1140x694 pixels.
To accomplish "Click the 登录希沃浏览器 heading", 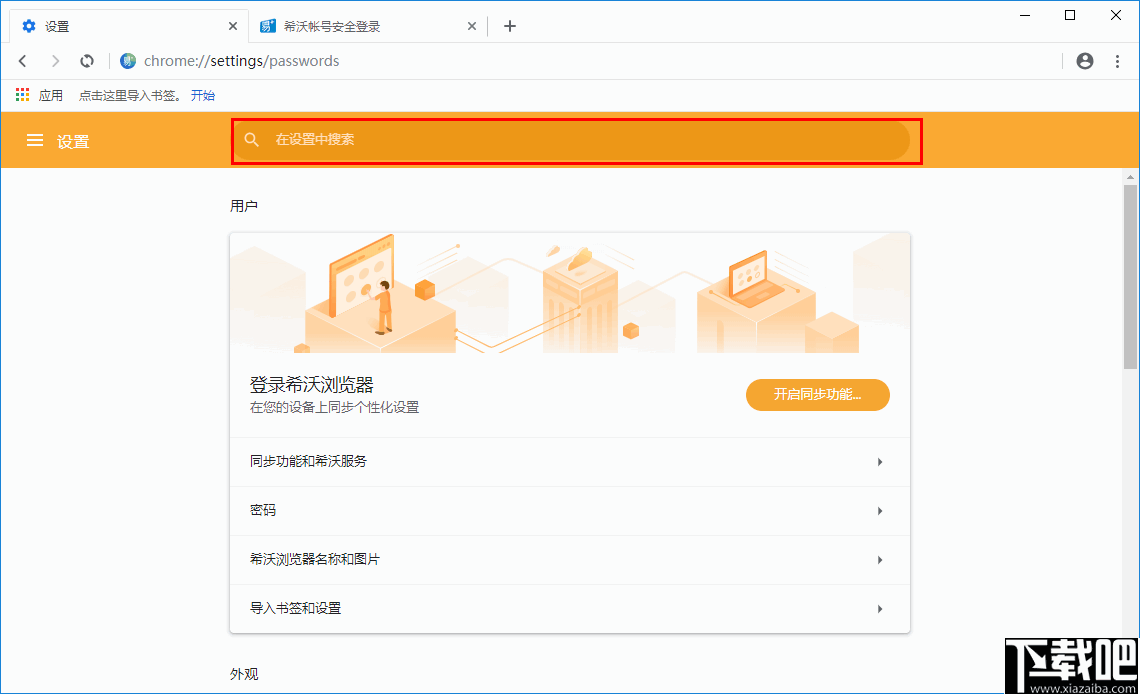I will (x=311, y=384).
